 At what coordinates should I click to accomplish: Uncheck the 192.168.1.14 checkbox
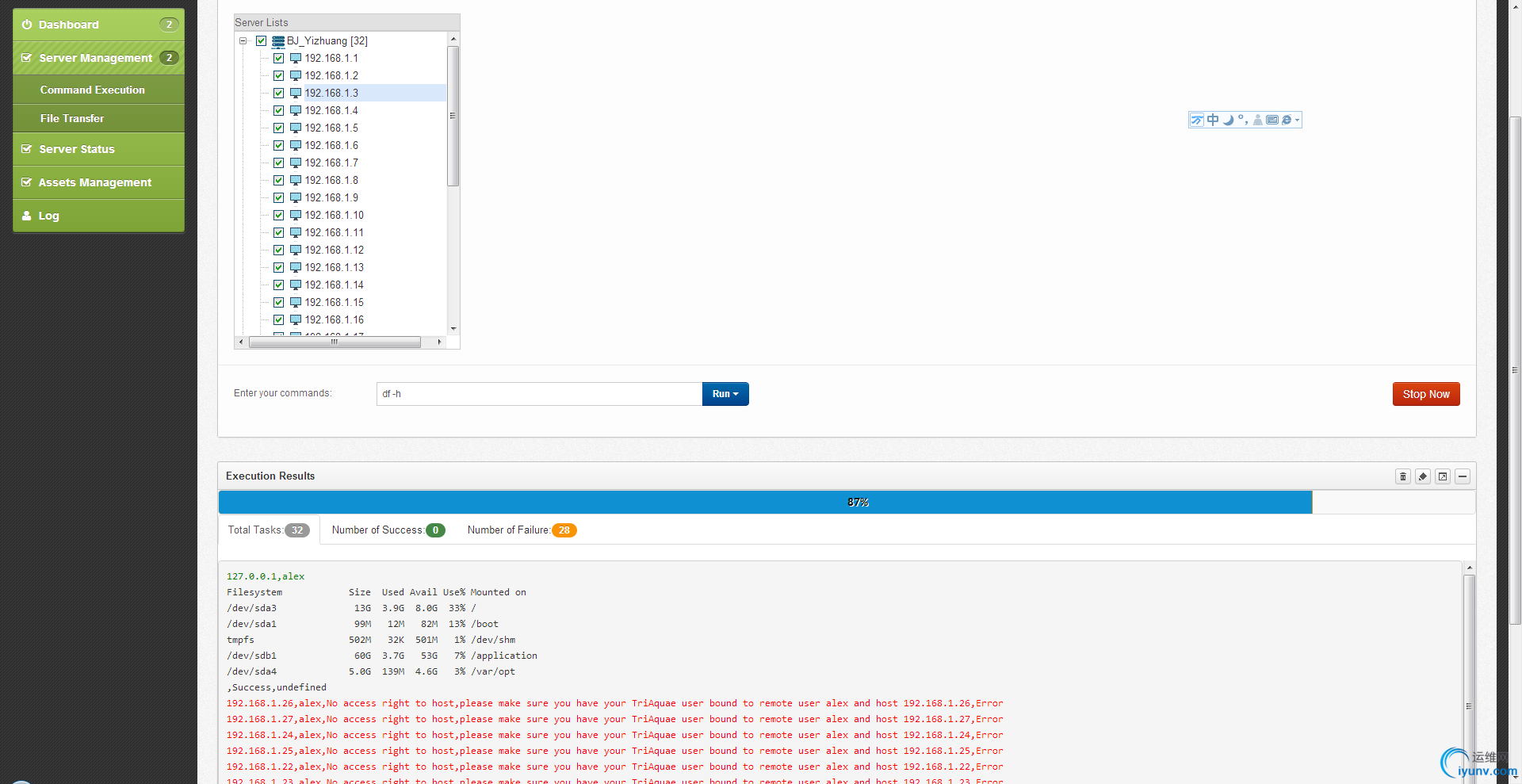click(278, 285)
